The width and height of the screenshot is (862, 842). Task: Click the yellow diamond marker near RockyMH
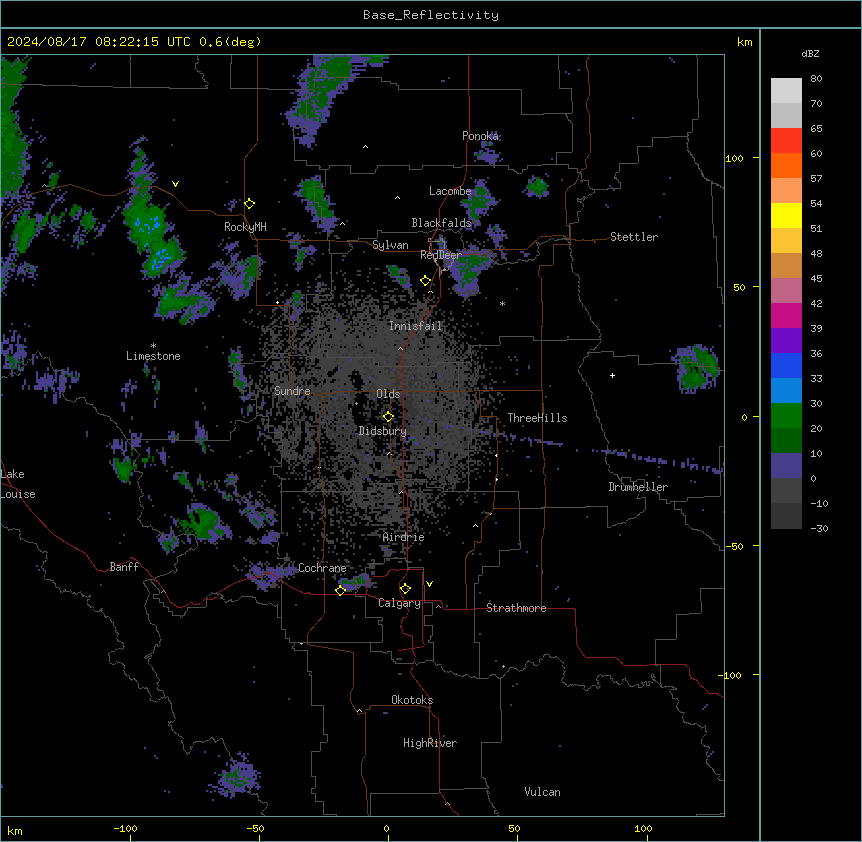(250, 204)
